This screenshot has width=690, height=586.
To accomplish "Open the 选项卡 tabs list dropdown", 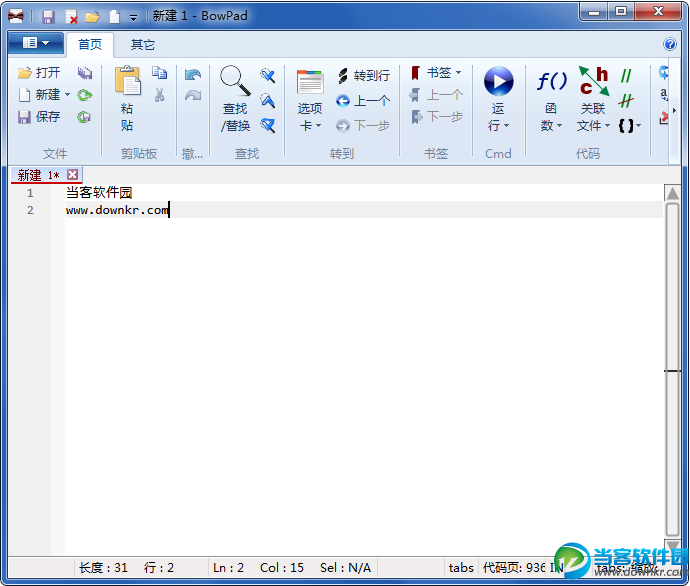I will coord(310,101).
